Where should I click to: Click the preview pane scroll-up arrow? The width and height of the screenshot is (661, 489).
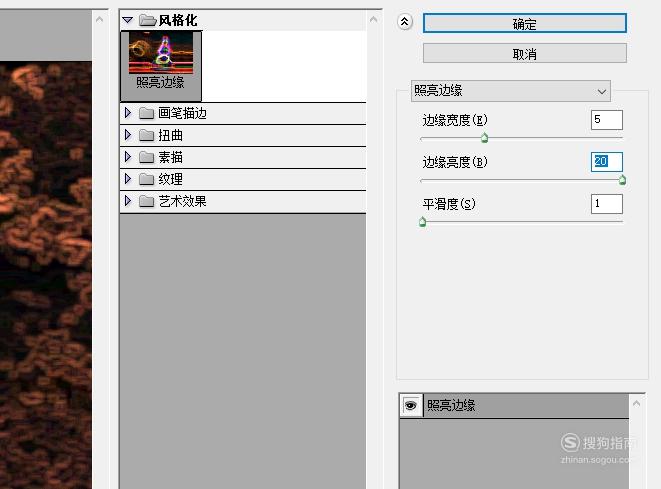point(99,19)
